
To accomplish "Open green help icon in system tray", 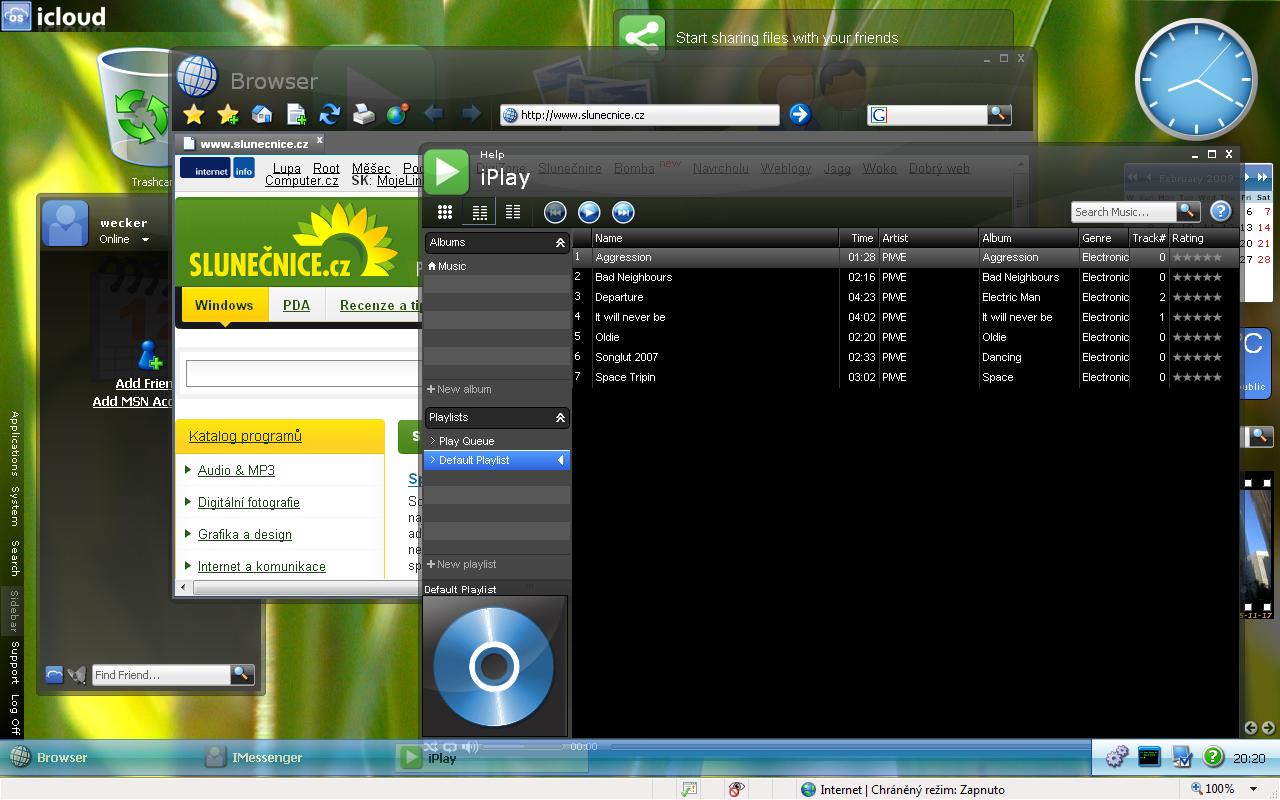I will [x=1213, y=757].
